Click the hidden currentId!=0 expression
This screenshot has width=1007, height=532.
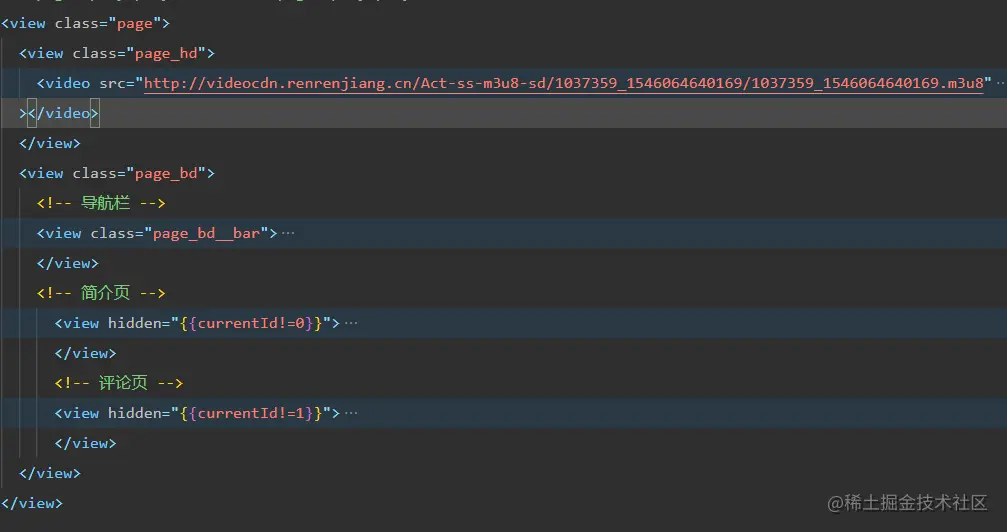250,323
